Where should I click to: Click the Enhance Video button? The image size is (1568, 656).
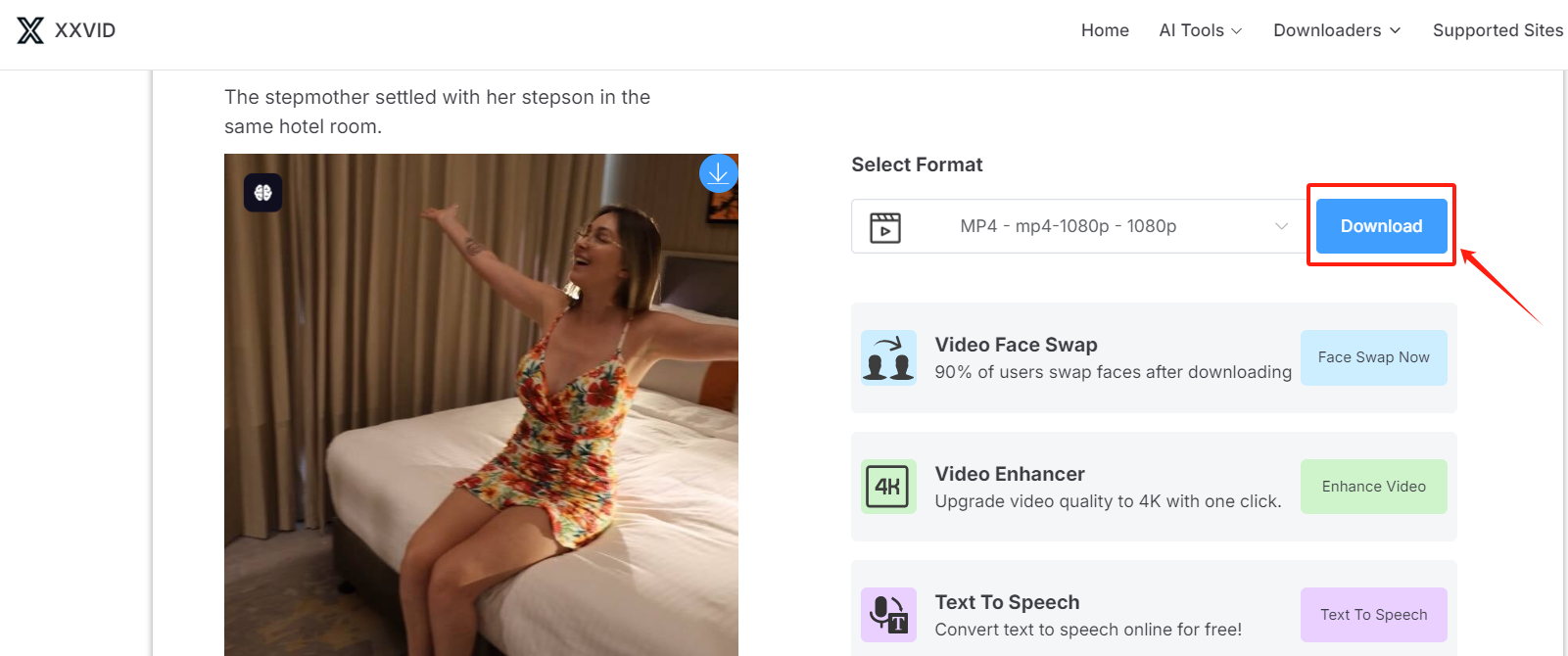(x=1373, y=487)
